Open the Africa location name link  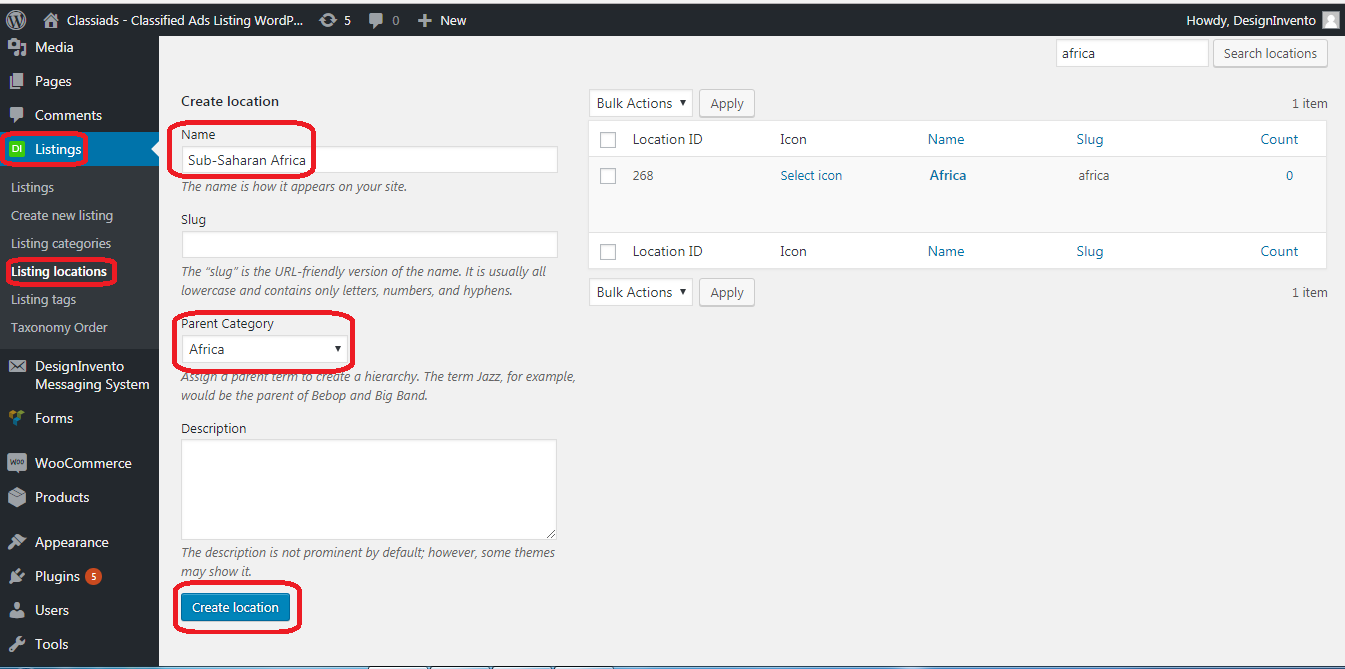pos(948,175)
